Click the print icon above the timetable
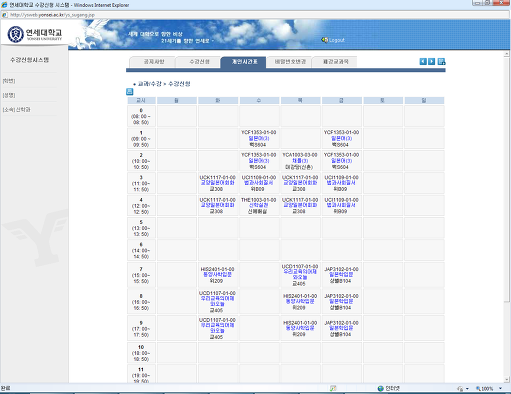Viewport: 511px width, 394px height. click(130, 91)
